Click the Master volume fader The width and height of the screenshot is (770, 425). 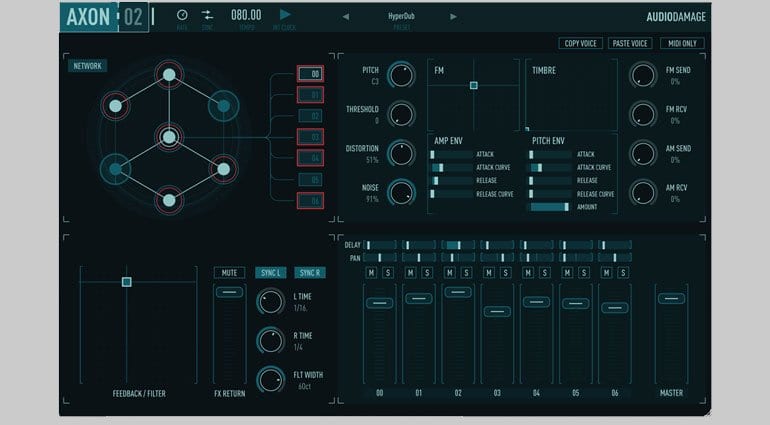671,298
